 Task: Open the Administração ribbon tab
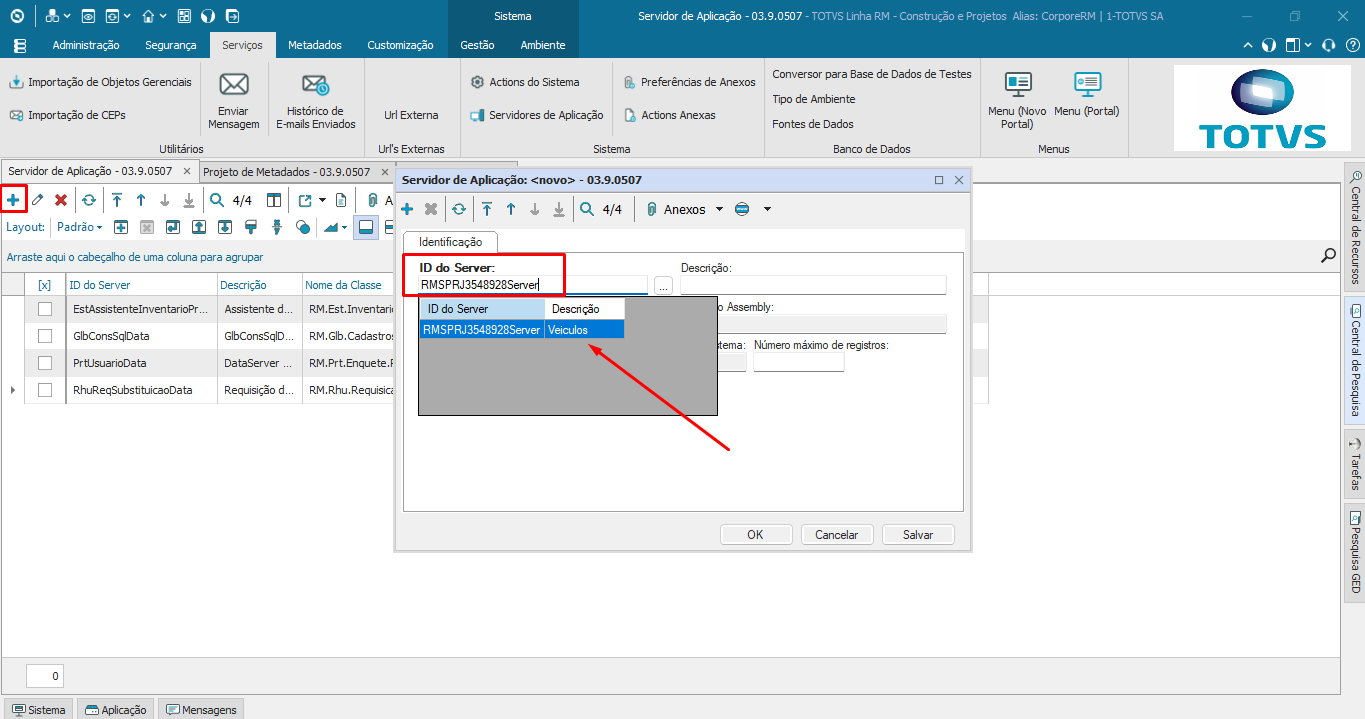(x=86, y=45)
